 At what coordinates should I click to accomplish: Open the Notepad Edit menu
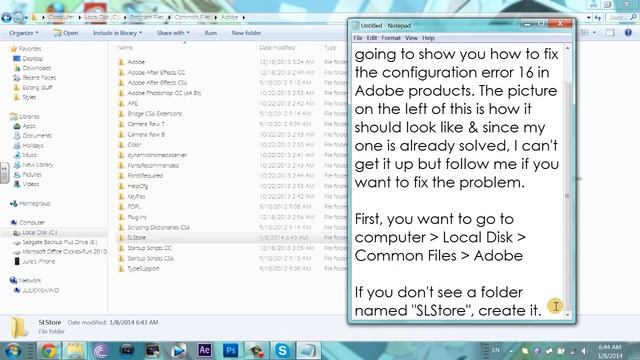pos(371,38)
